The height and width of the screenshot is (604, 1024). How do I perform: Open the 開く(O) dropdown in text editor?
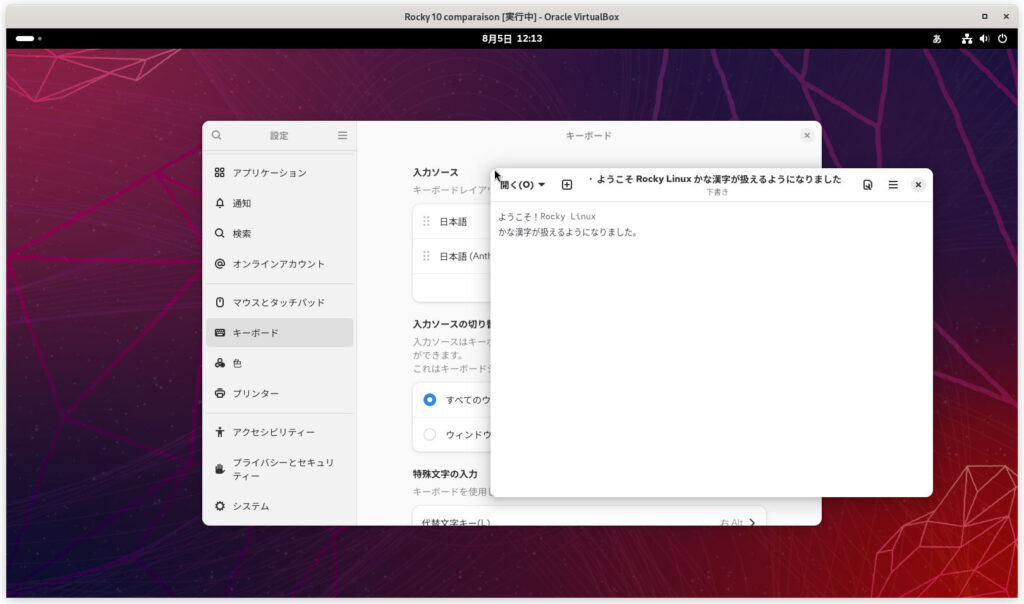pos(522,185)
